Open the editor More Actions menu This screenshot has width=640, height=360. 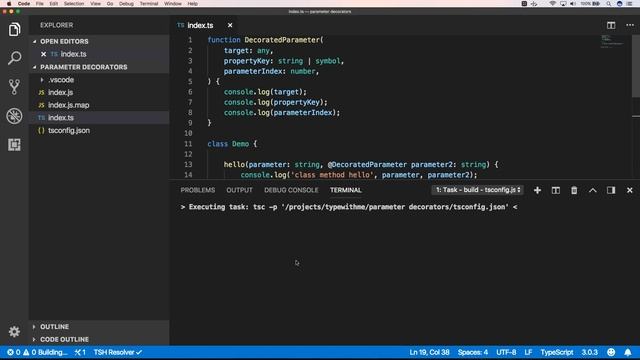pyautogui.click(x=630, y=25)
